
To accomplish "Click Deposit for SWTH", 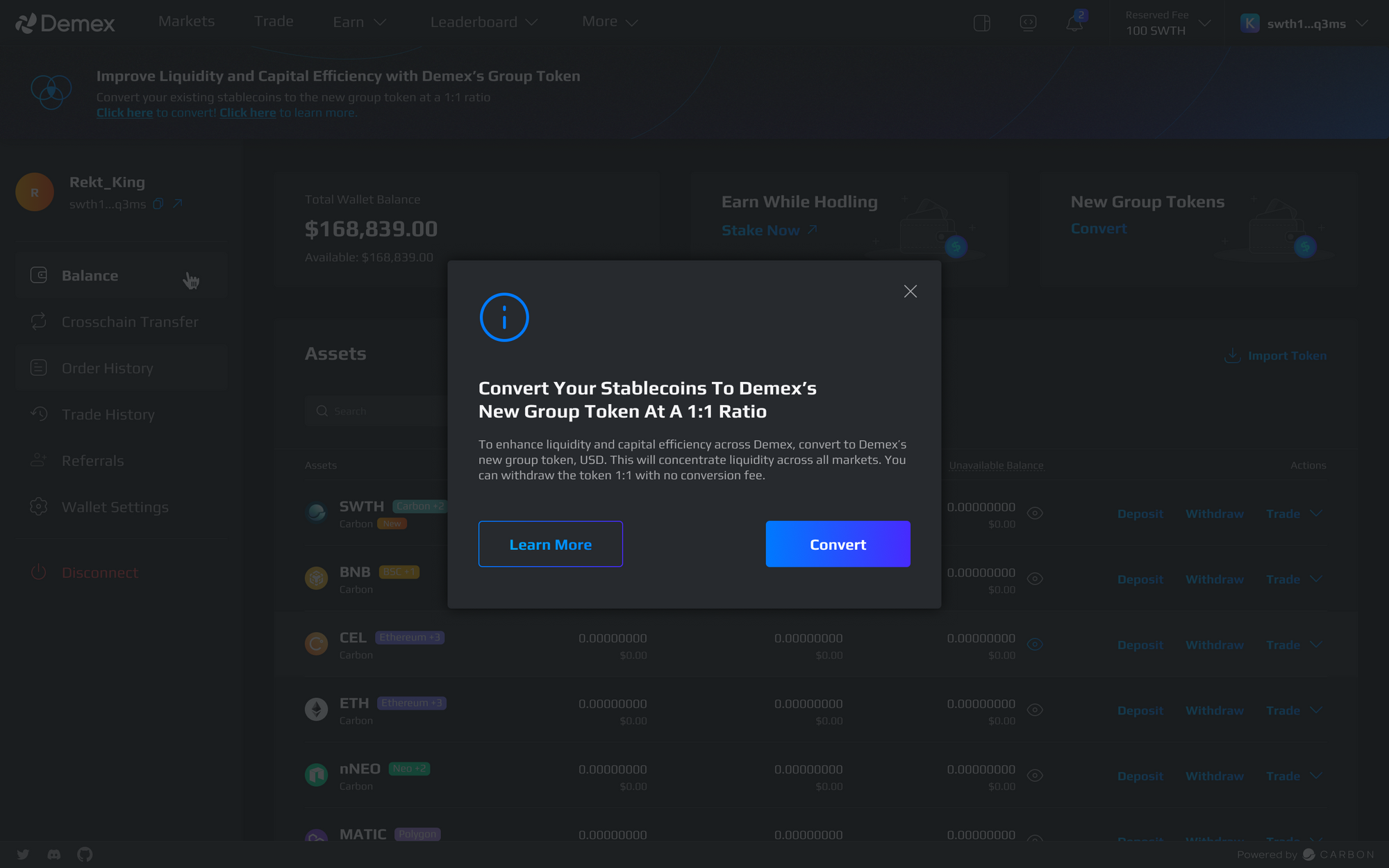I will pos(1140,514).
